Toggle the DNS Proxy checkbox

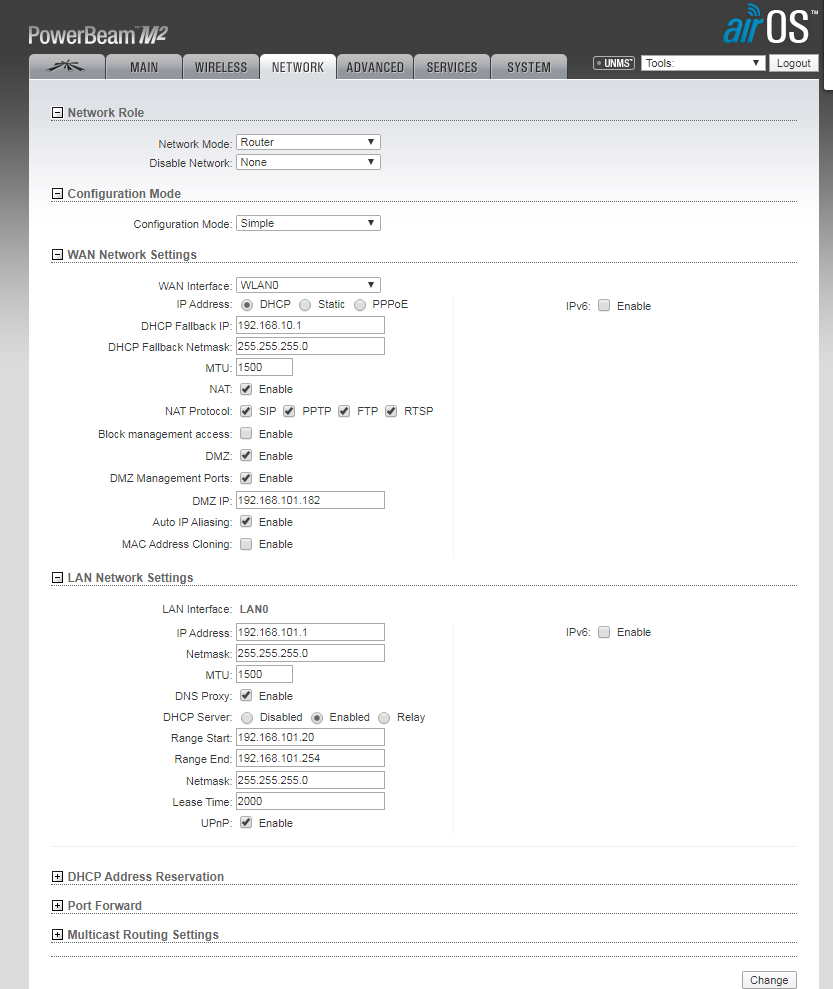[x=246, y=696]
